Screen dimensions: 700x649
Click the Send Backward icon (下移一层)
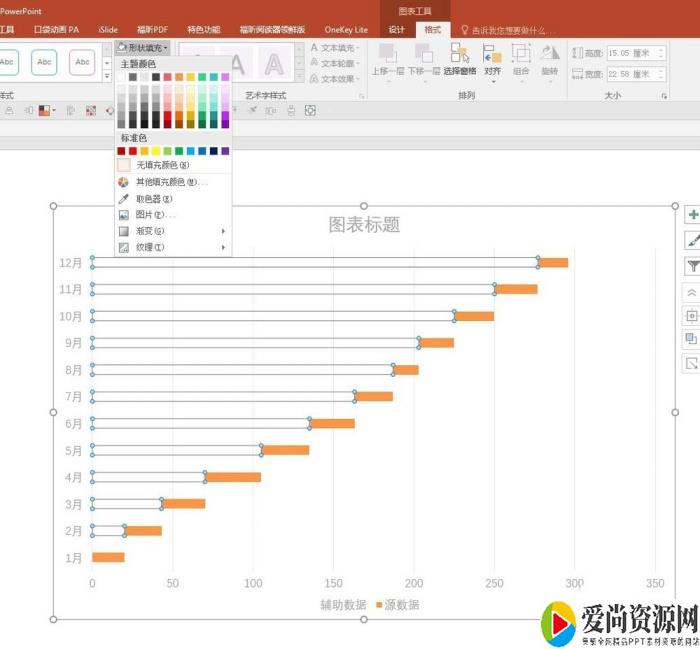tap(423, 58)
